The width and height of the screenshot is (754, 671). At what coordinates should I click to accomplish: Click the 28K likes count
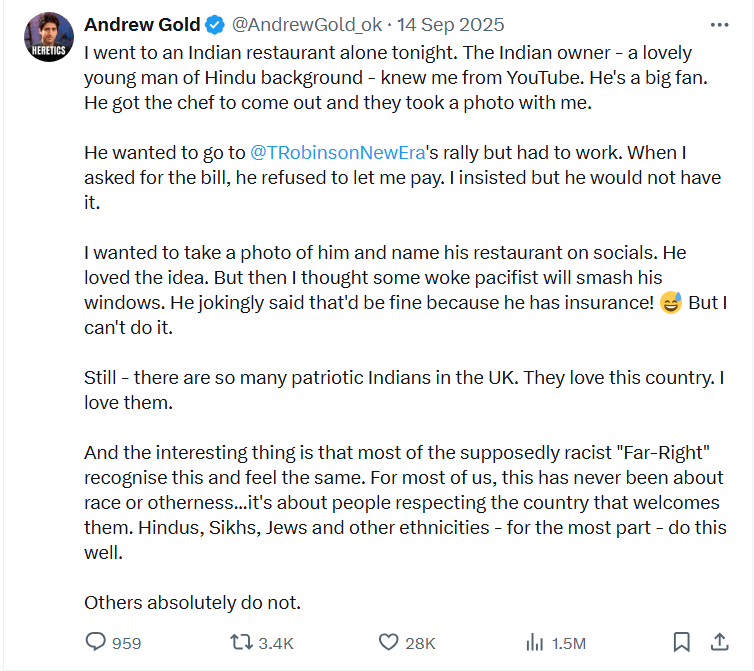[x=420, y=643]
